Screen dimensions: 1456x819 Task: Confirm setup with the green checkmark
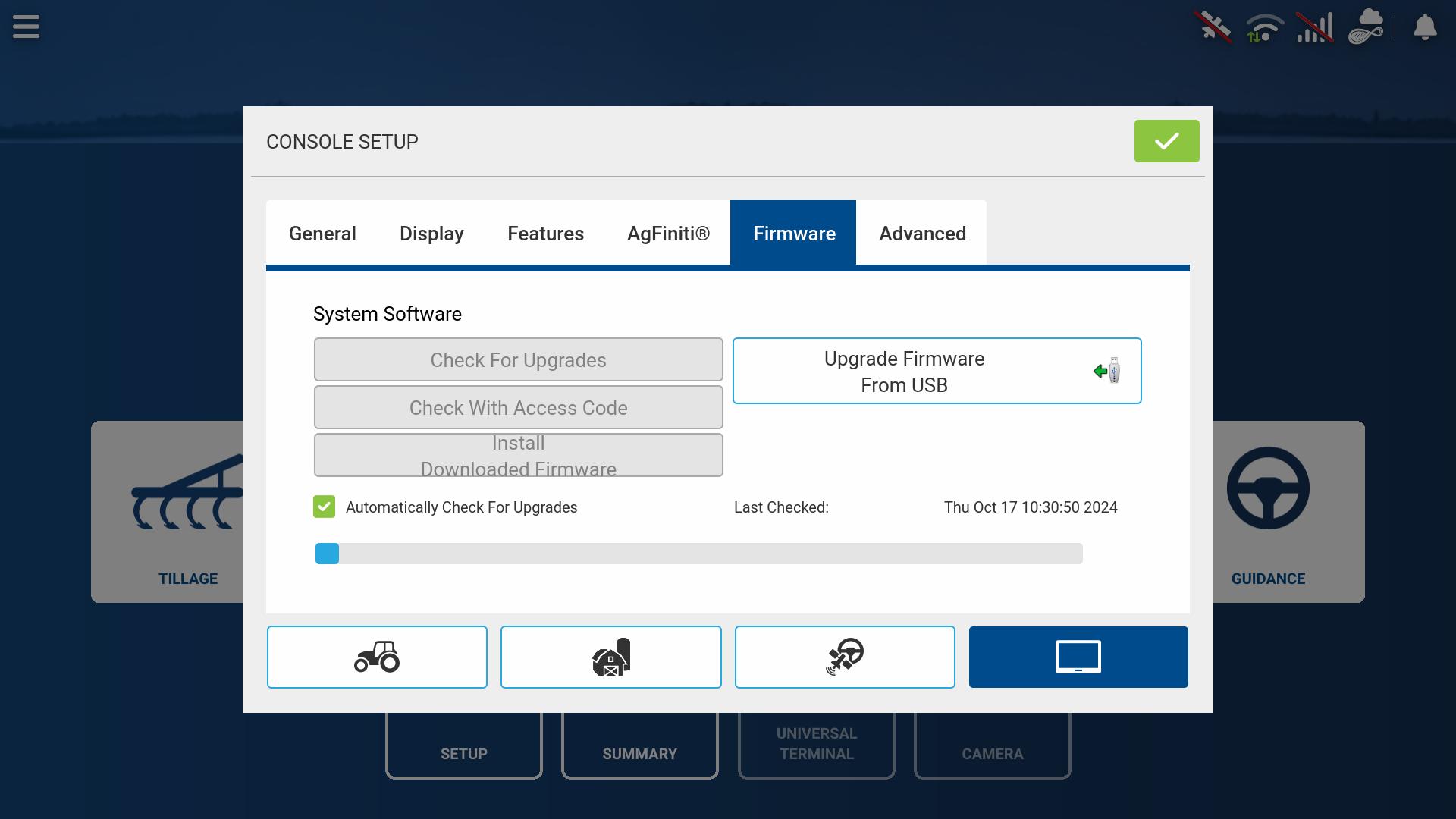click(1166, 140)
